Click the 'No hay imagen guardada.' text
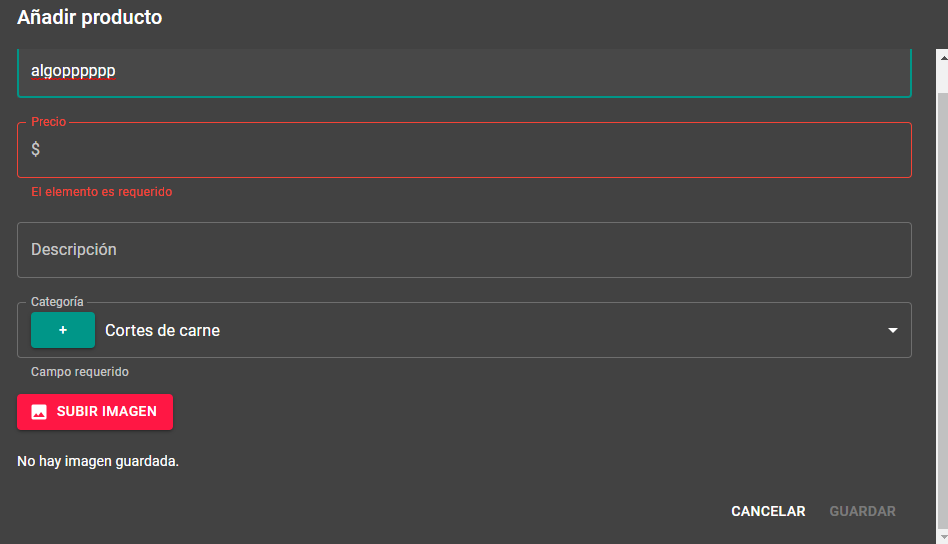The width and height of the screenshot is (948, 544). 98,461
